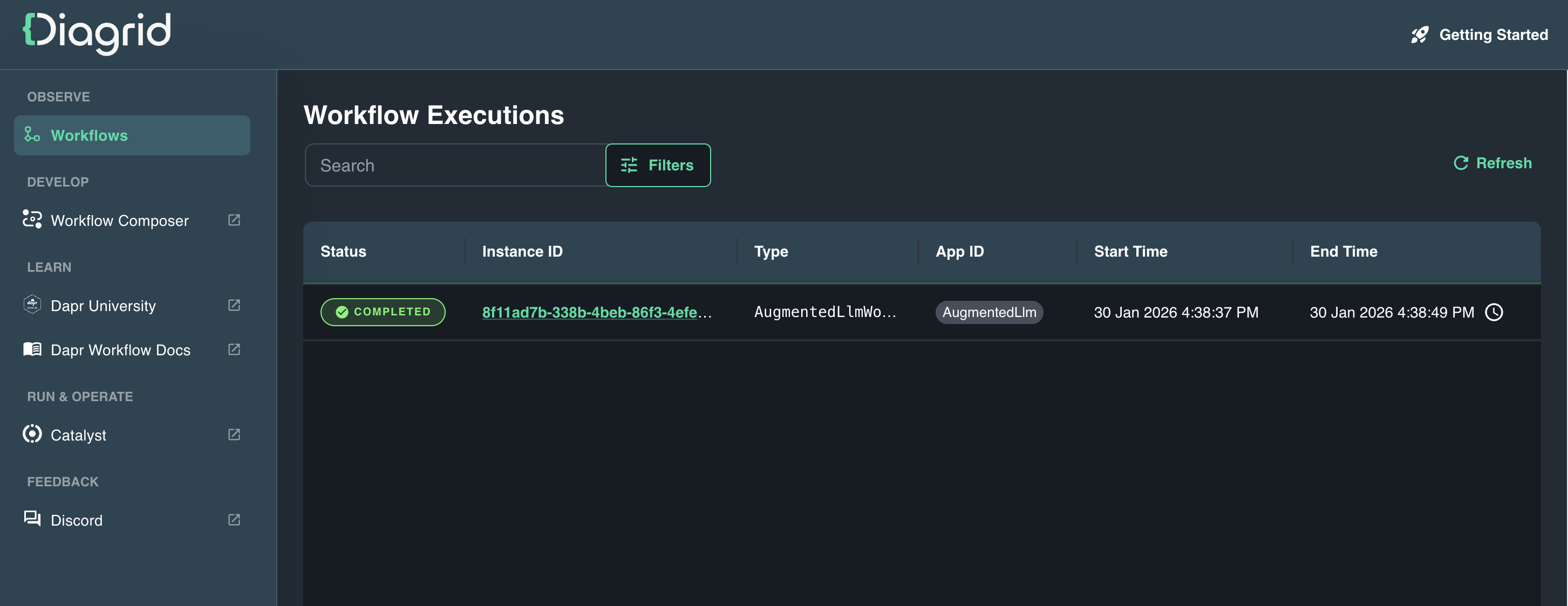Sort by Start Time column header
1568x606 pixels.
(1130, 252)
